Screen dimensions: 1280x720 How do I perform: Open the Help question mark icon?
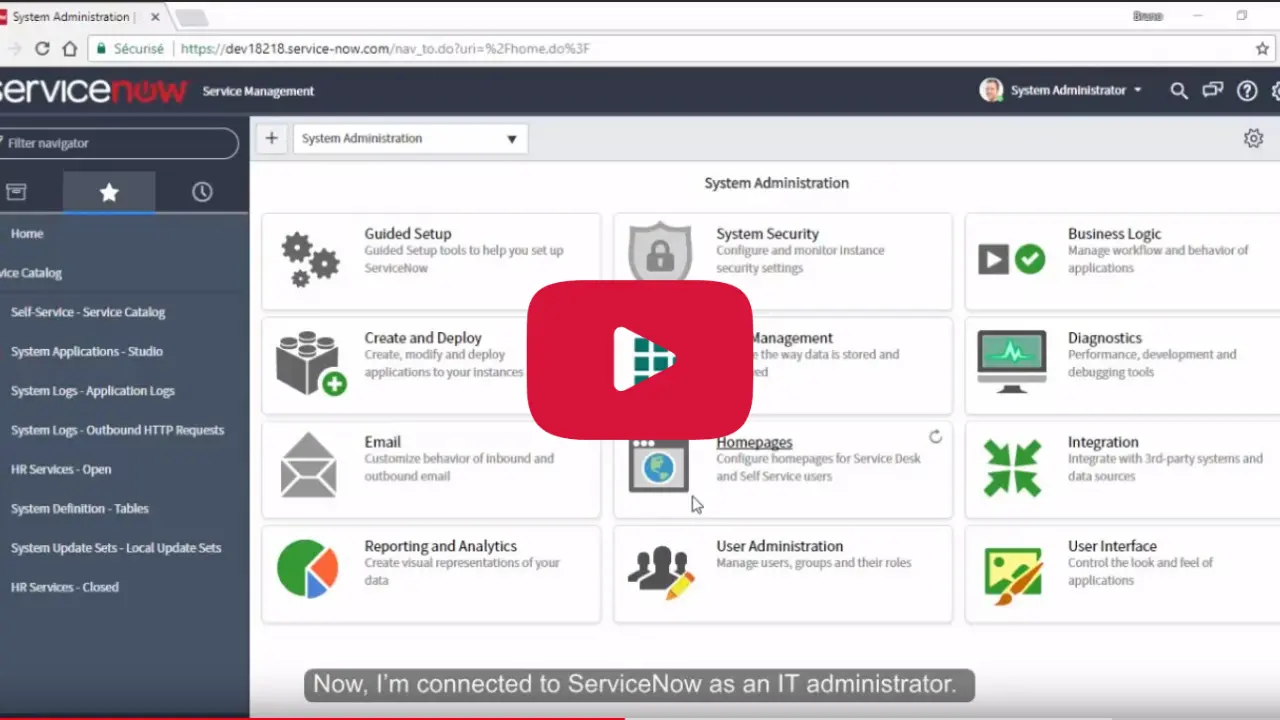(1247, 91)
